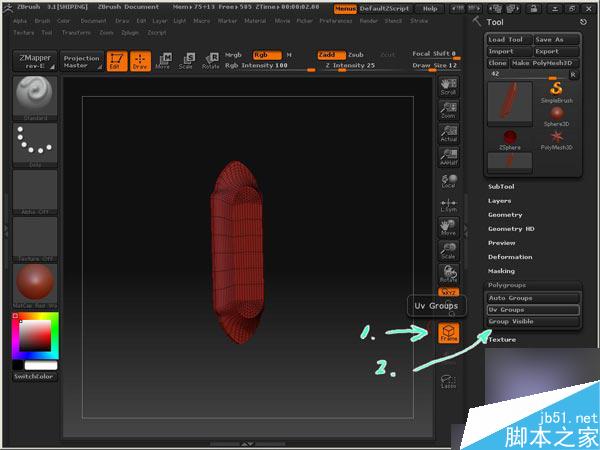Click the Actual size icon

pos(448,134)
